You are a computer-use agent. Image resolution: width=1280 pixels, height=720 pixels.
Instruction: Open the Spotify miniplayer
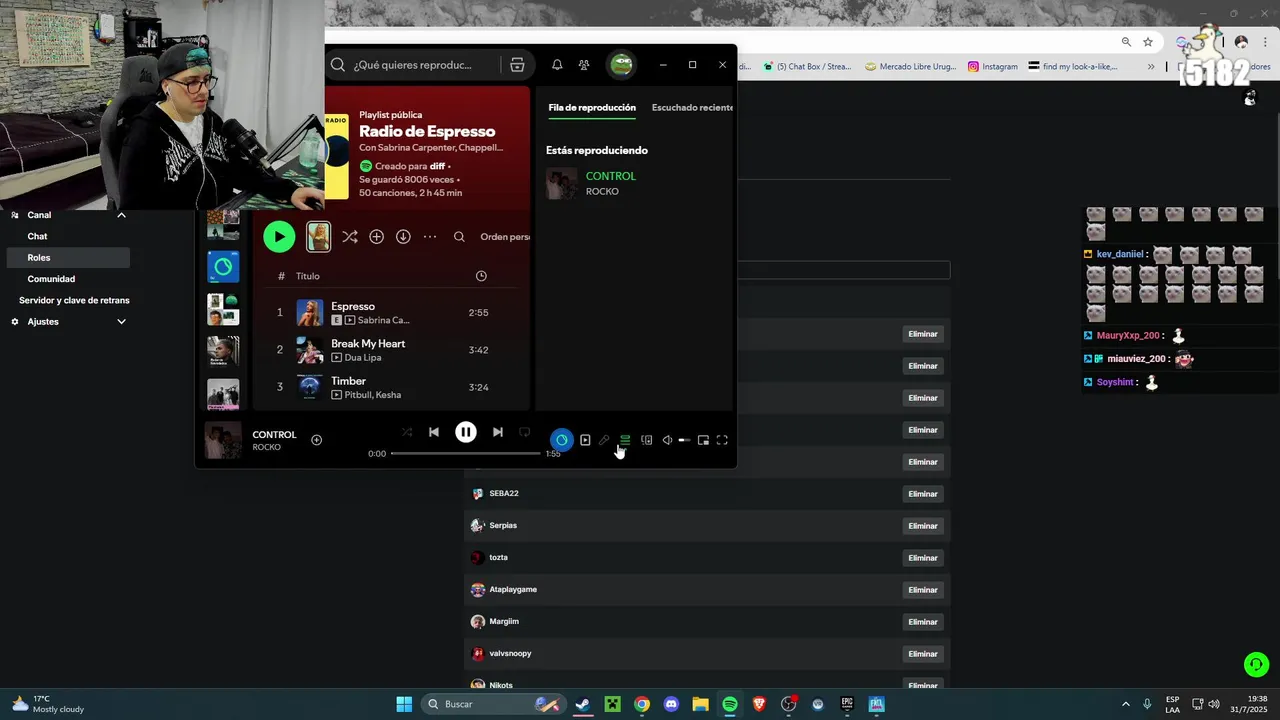pyautogui.click(x=703, y=440)
